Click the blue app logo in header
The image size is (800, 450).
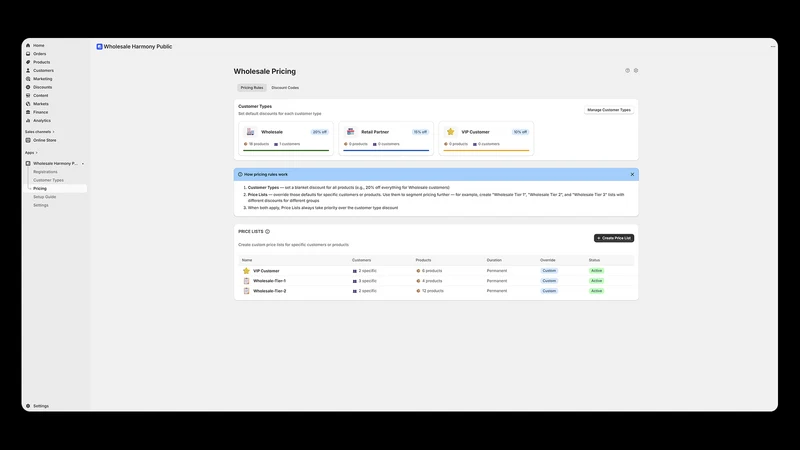click(99, 46)
